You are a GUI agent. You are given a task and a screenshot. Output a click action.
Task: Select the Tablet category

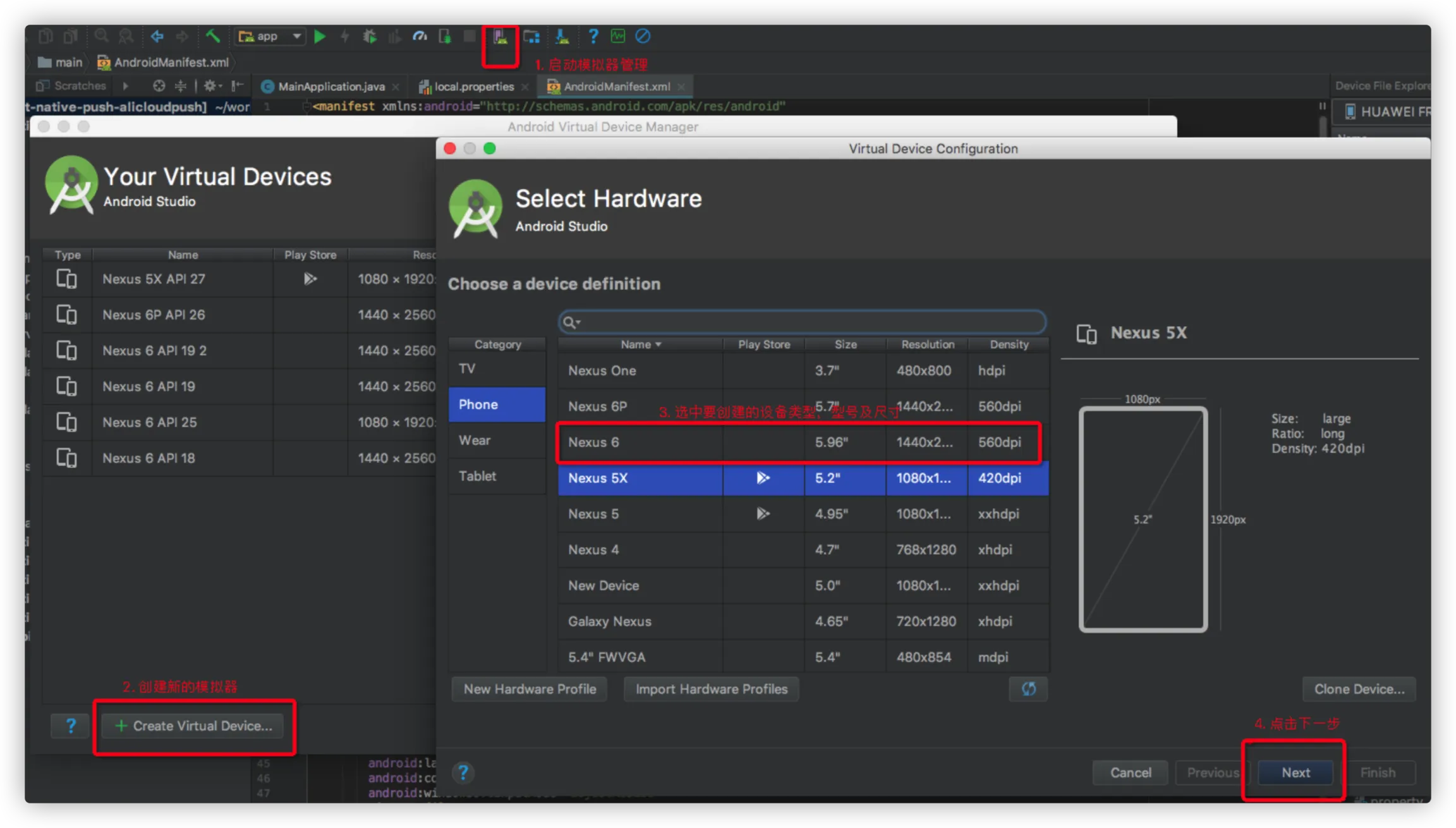[478, 476]
